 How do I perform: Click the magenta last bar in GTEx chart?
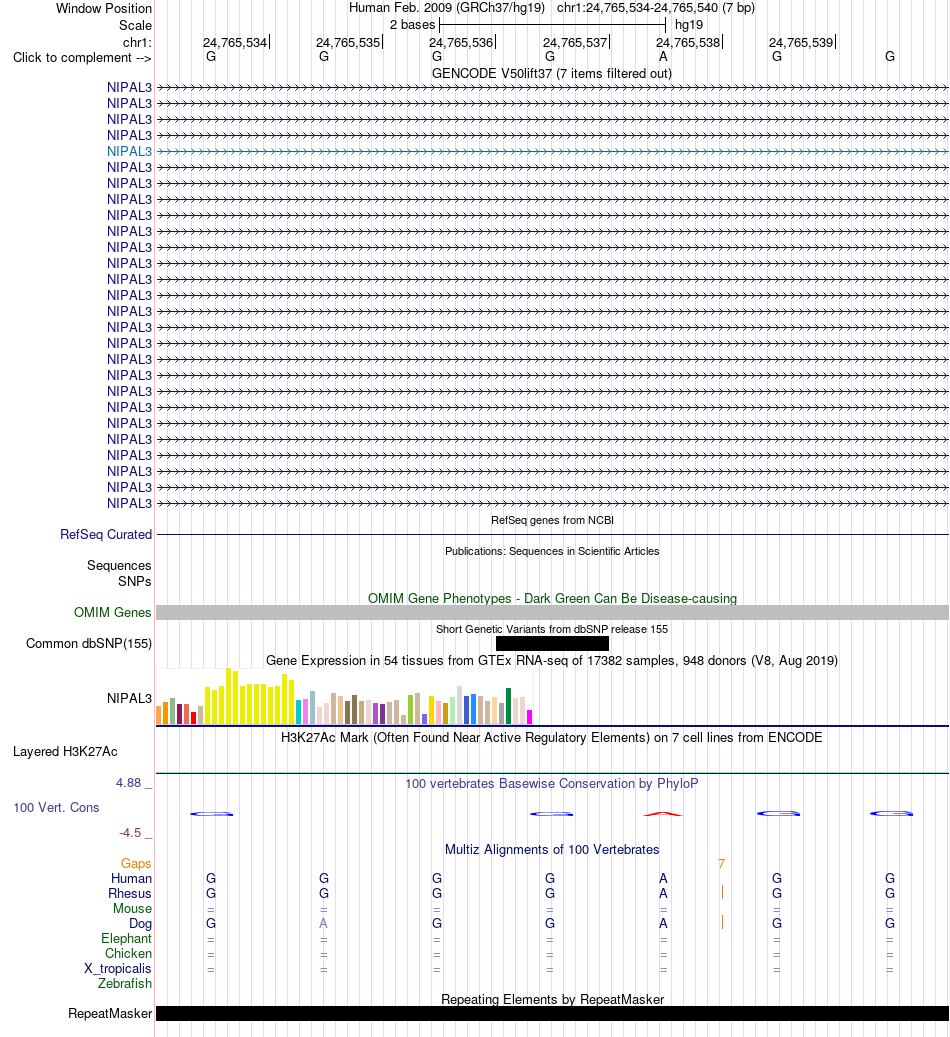tap(529, 717)
